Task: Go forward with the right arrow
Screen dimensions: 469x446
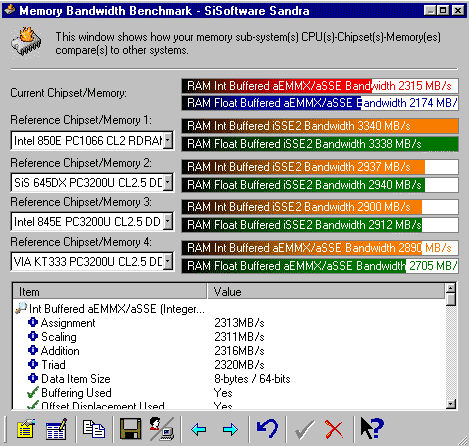Action: tap(230, 429)
